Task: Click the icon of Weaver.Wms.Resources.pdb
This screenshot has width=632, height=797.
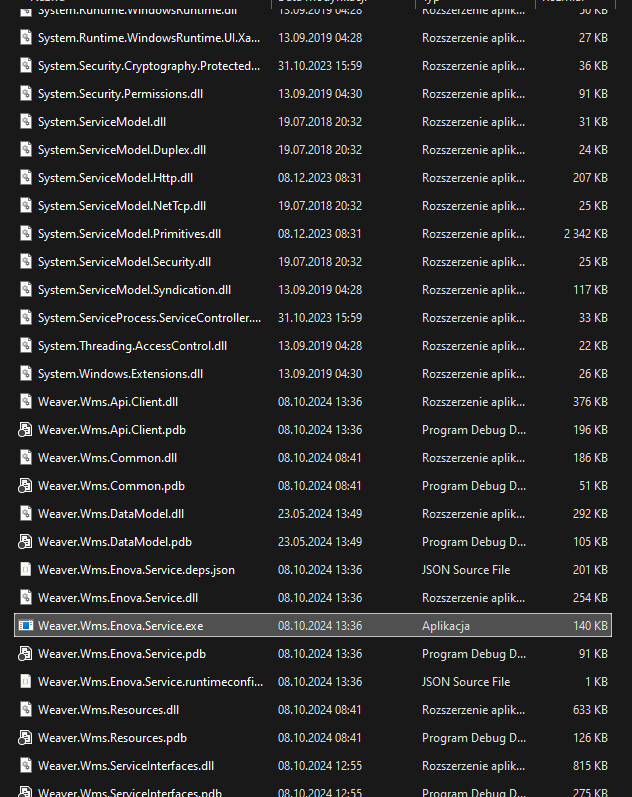Action: pos(25,738)
